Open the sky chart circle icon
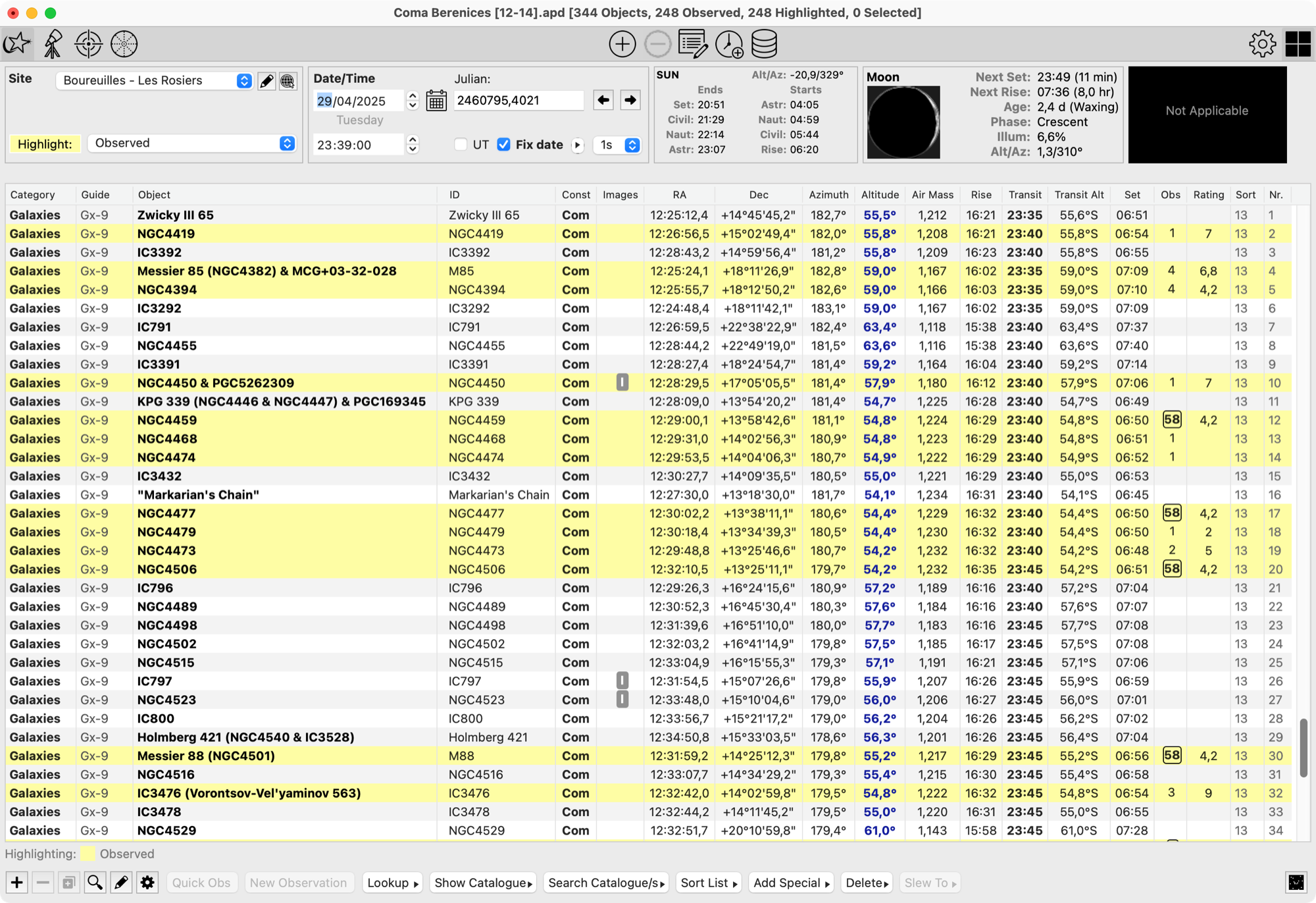The width and height of the screenshot is (1316, 903). 124,44
